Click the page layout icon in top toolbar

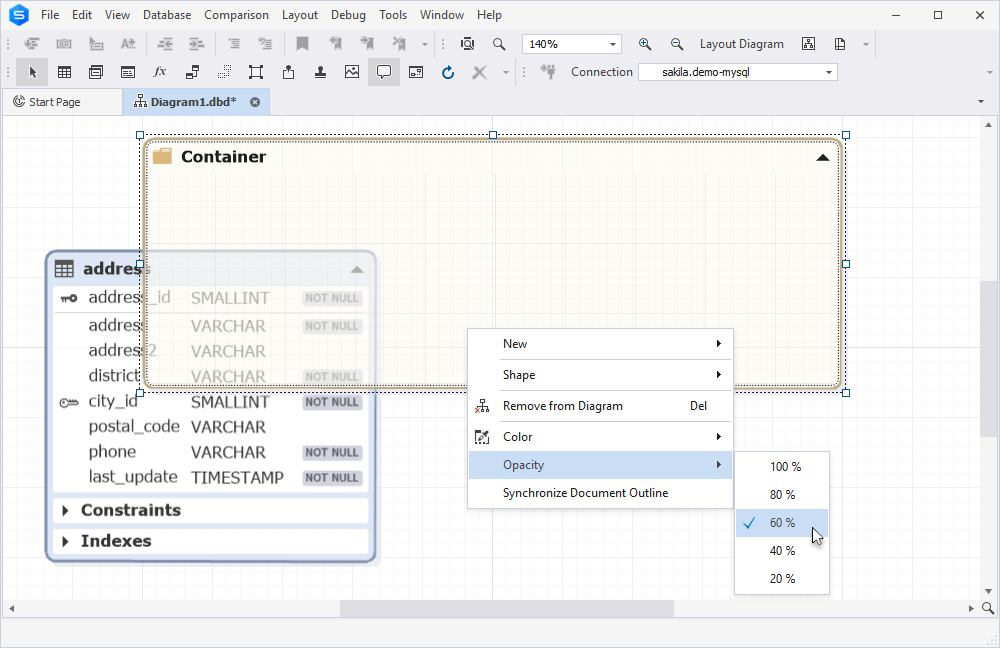pos(840,44)
